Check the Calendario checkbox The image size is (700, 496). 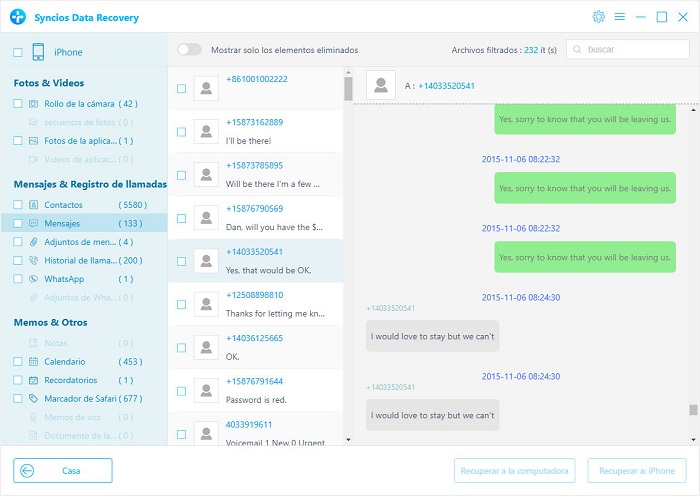tap(18, 362)
